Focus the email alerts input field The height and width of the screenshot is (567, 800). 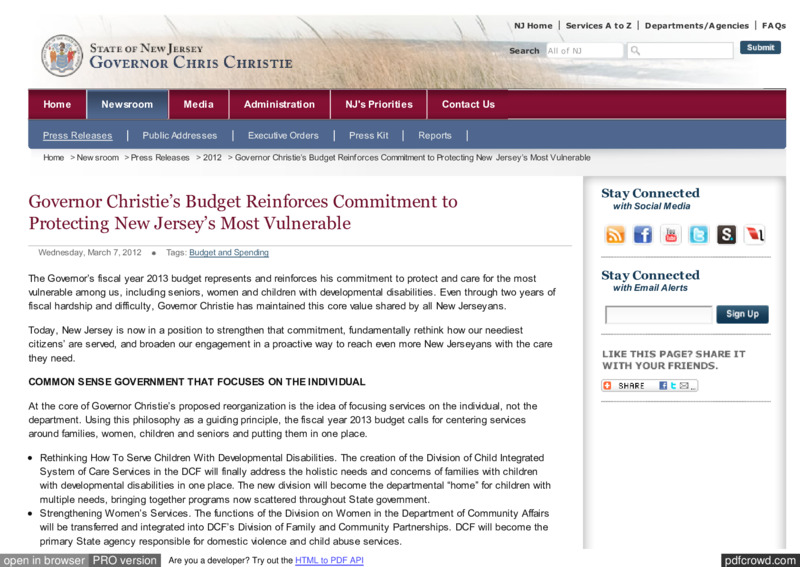[x=658, y=314]
